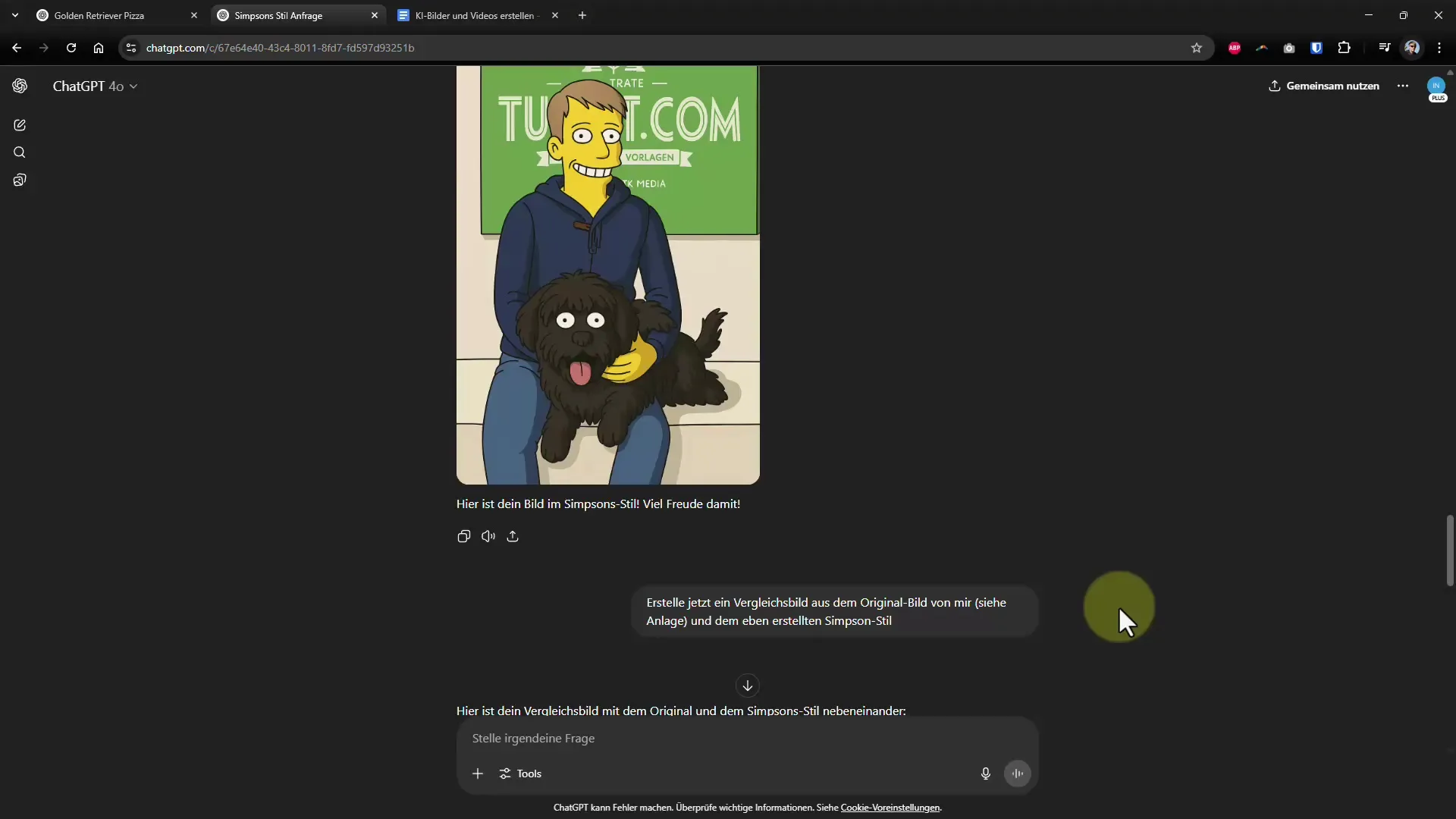Image resolution: width=1456 pixels, height=819 pixels.
Task: Copy the Simpsons-style response text
Action: pyautogui.click(x=464, y=536)
